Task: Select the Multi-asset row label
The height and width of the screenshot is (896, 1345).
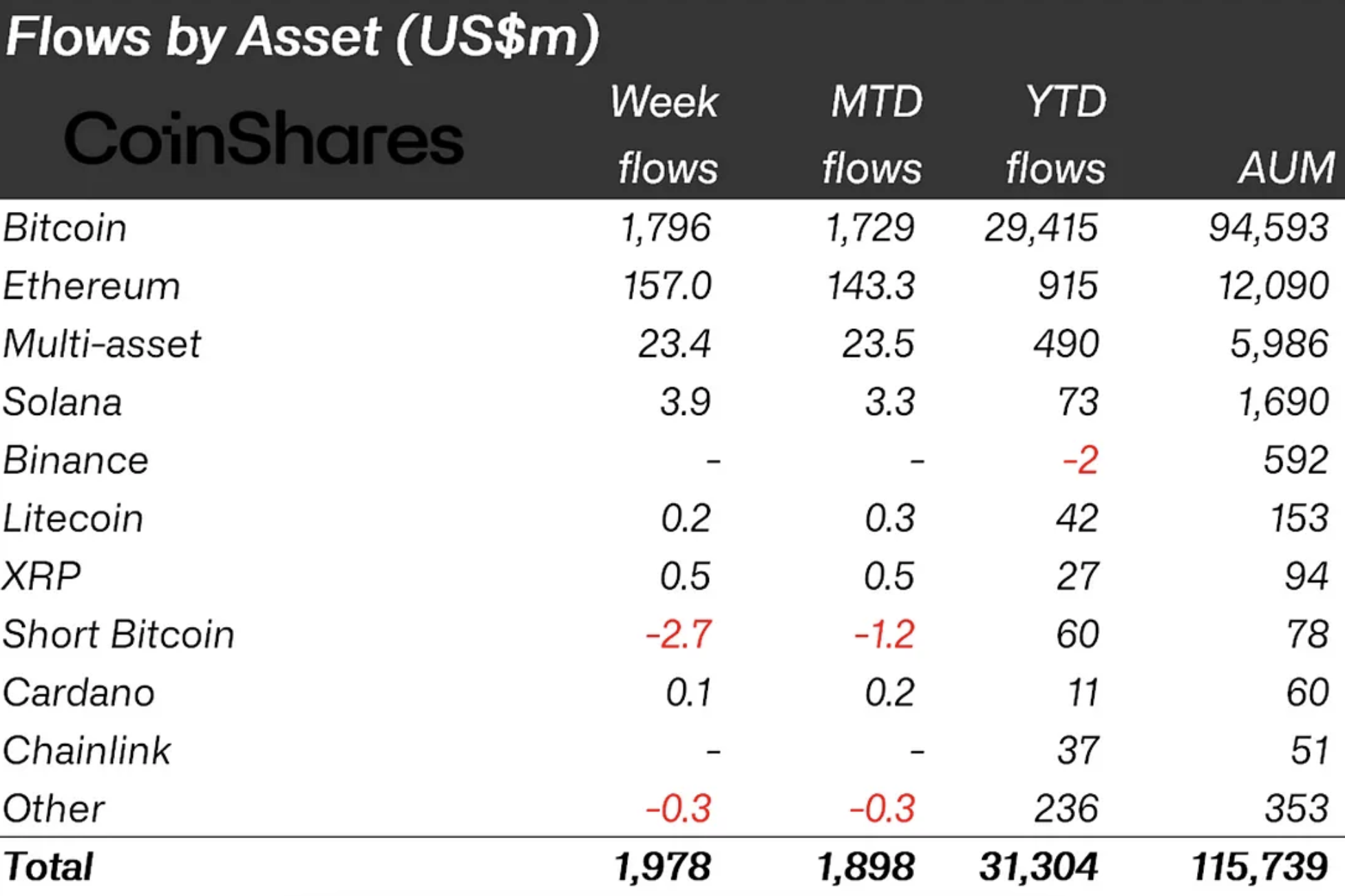Action: point(102,343)
